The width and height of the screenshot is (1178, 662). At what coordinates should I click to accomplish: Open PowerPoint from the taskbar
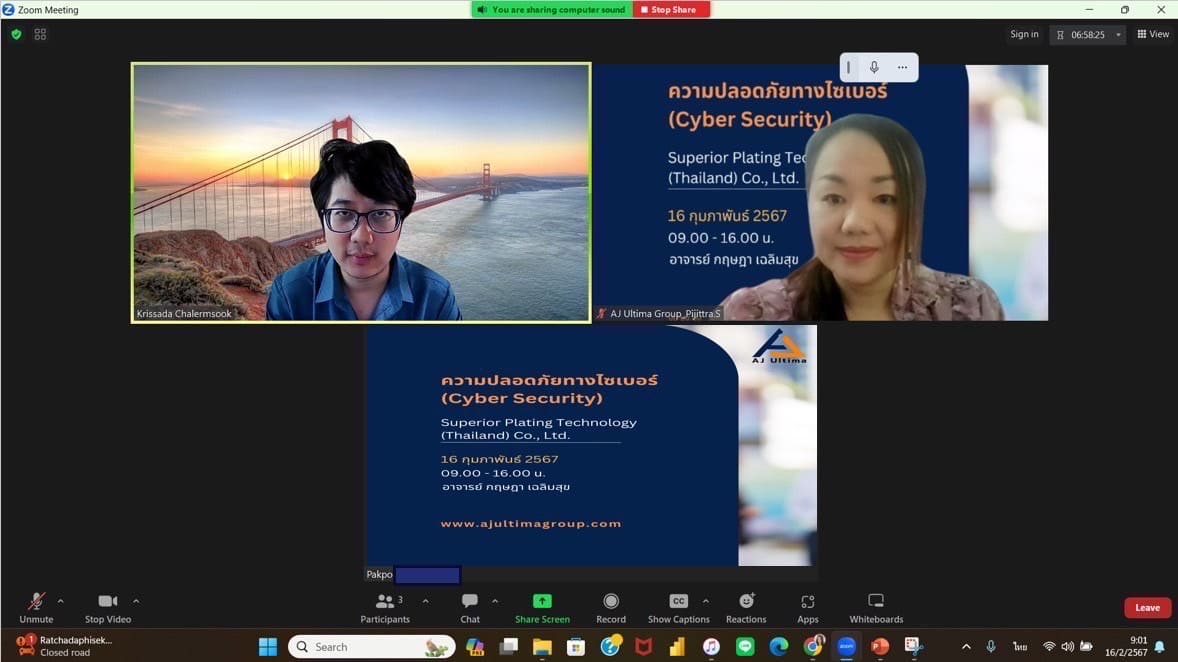pyautogui.click(x=880, y=646)
